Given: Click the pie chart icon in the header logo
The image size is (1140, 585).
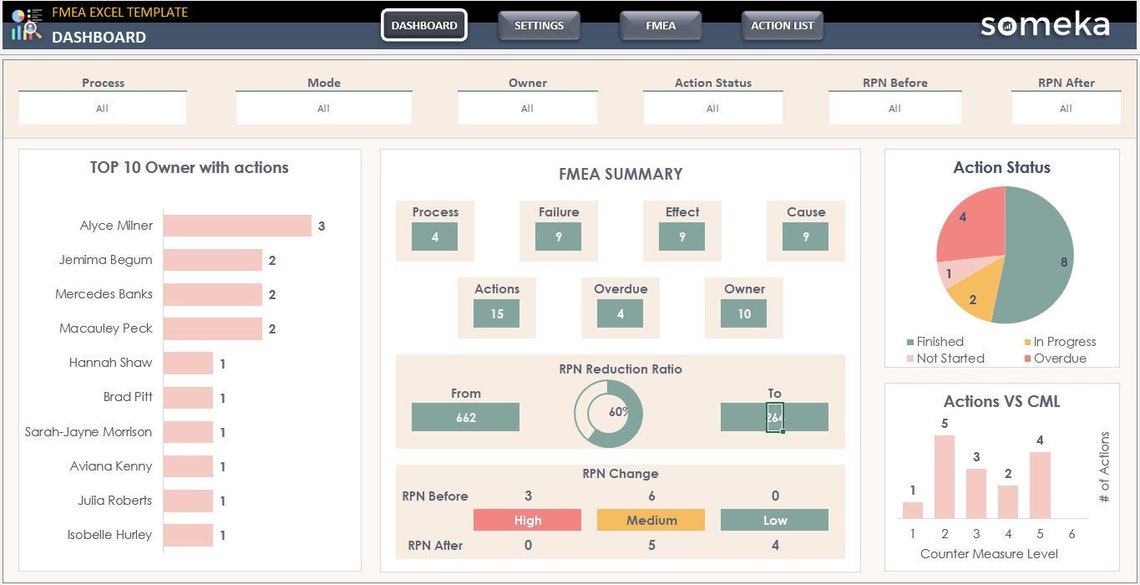Looking at the screenshot, I should [18, 14].
